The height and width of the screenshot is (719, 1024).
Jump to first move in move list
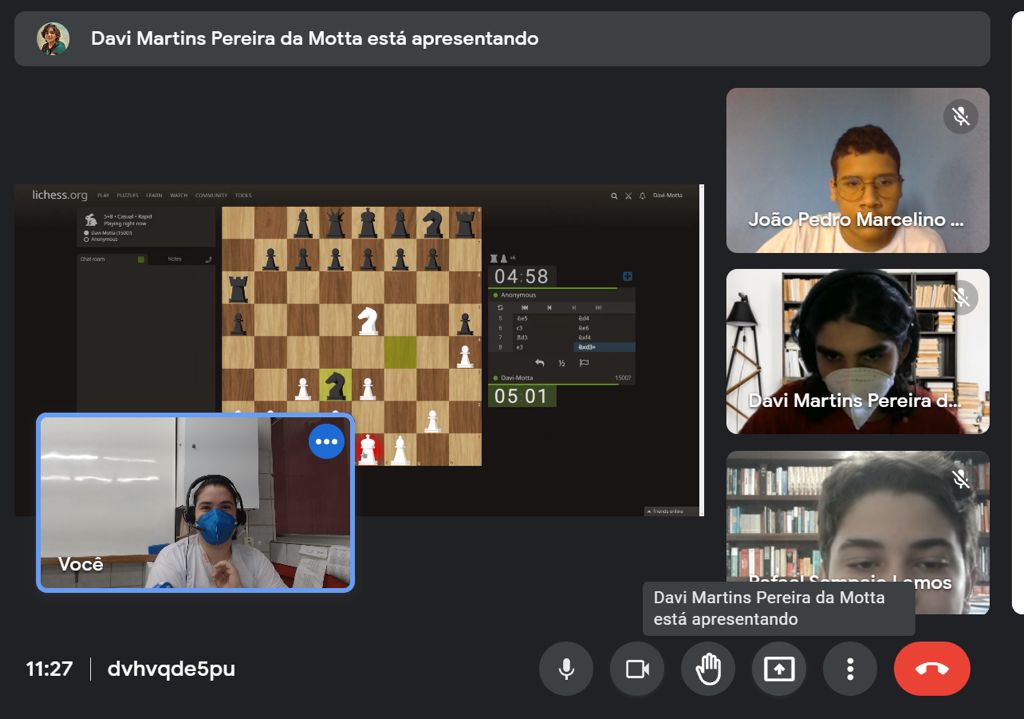524,308
